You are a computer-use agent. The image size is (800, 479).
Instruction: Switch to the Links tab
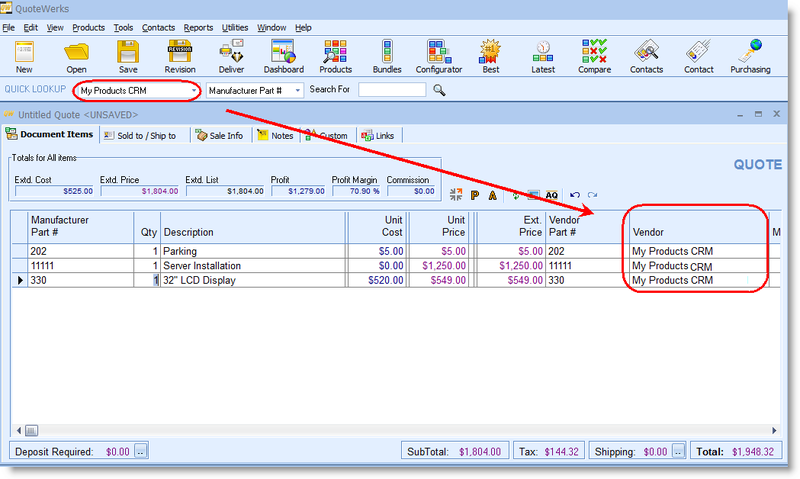coord(378,136)
